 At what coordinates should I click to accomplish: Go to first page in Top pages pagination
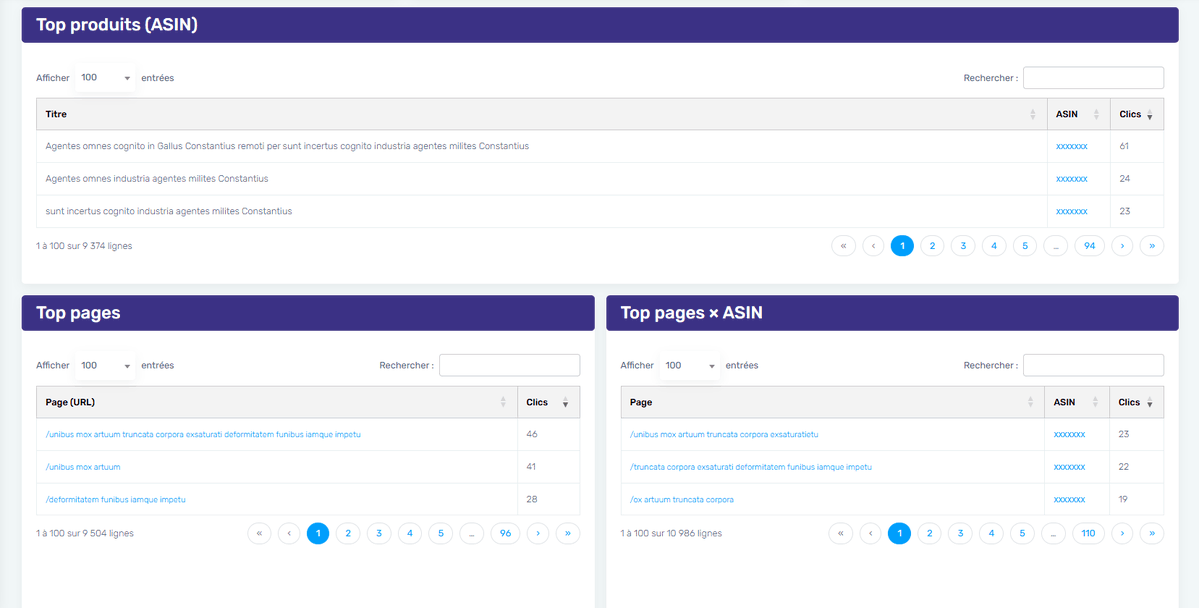[x=259, y=533]
